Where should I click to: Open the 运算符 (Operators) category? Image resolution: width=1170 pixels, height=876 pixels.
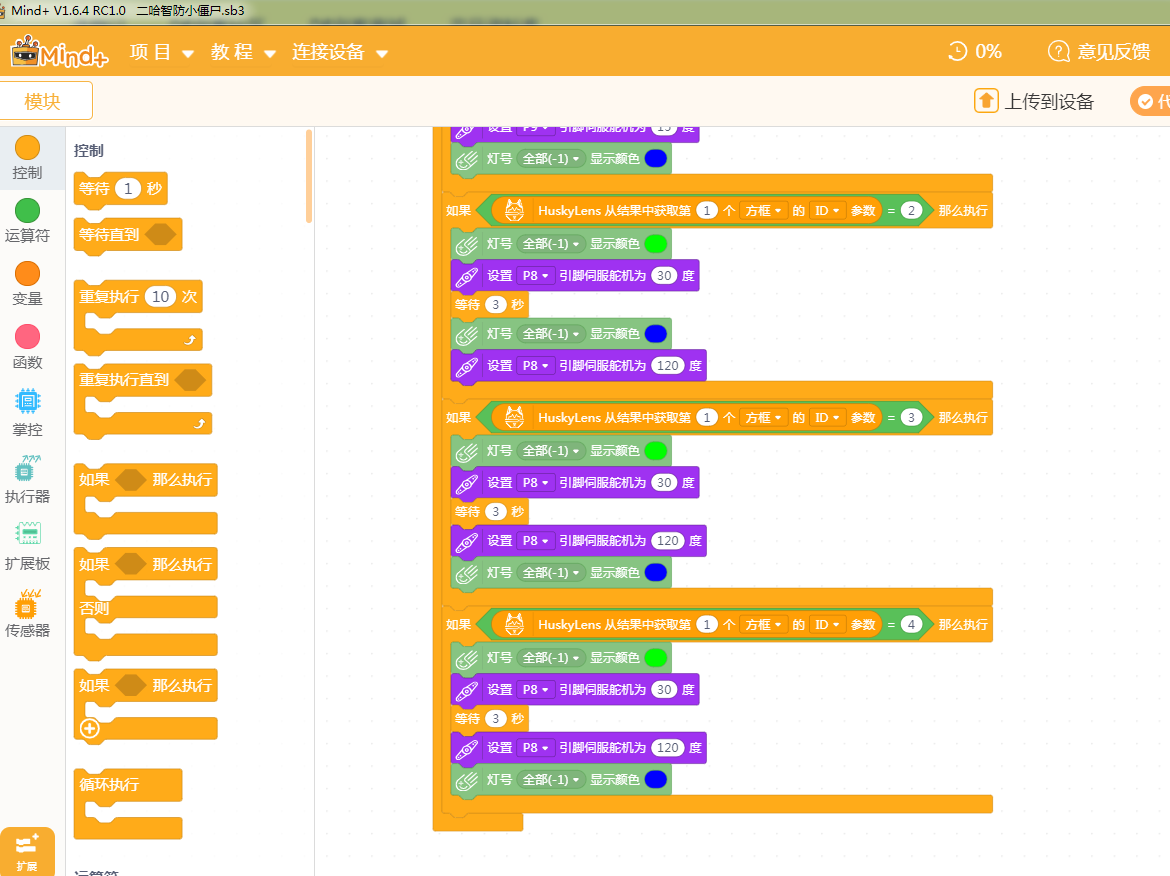28,222
